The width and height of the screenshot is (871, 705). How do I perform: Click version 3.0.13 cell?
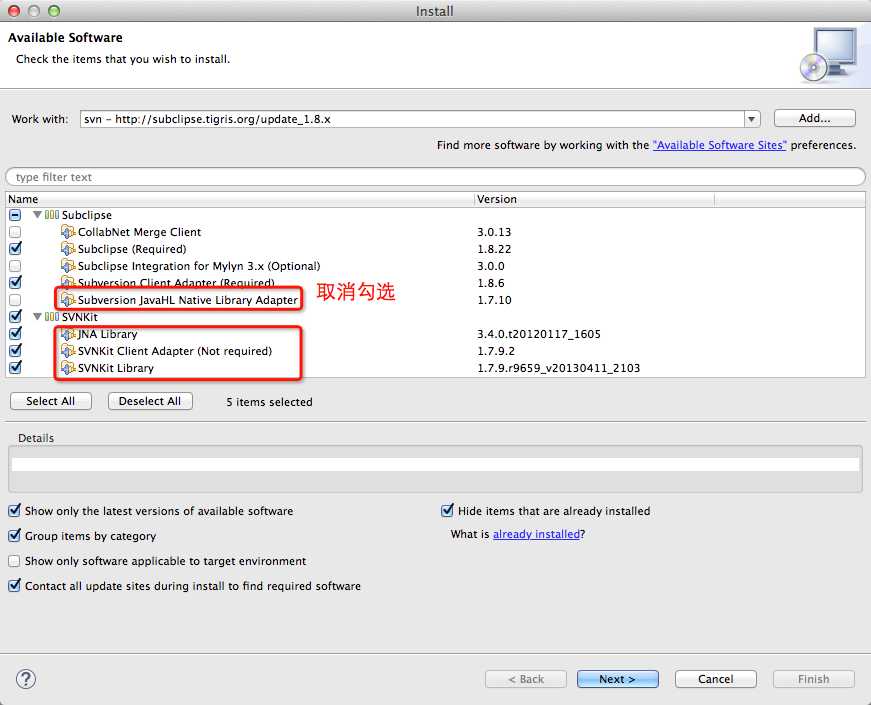pos(494,232)
